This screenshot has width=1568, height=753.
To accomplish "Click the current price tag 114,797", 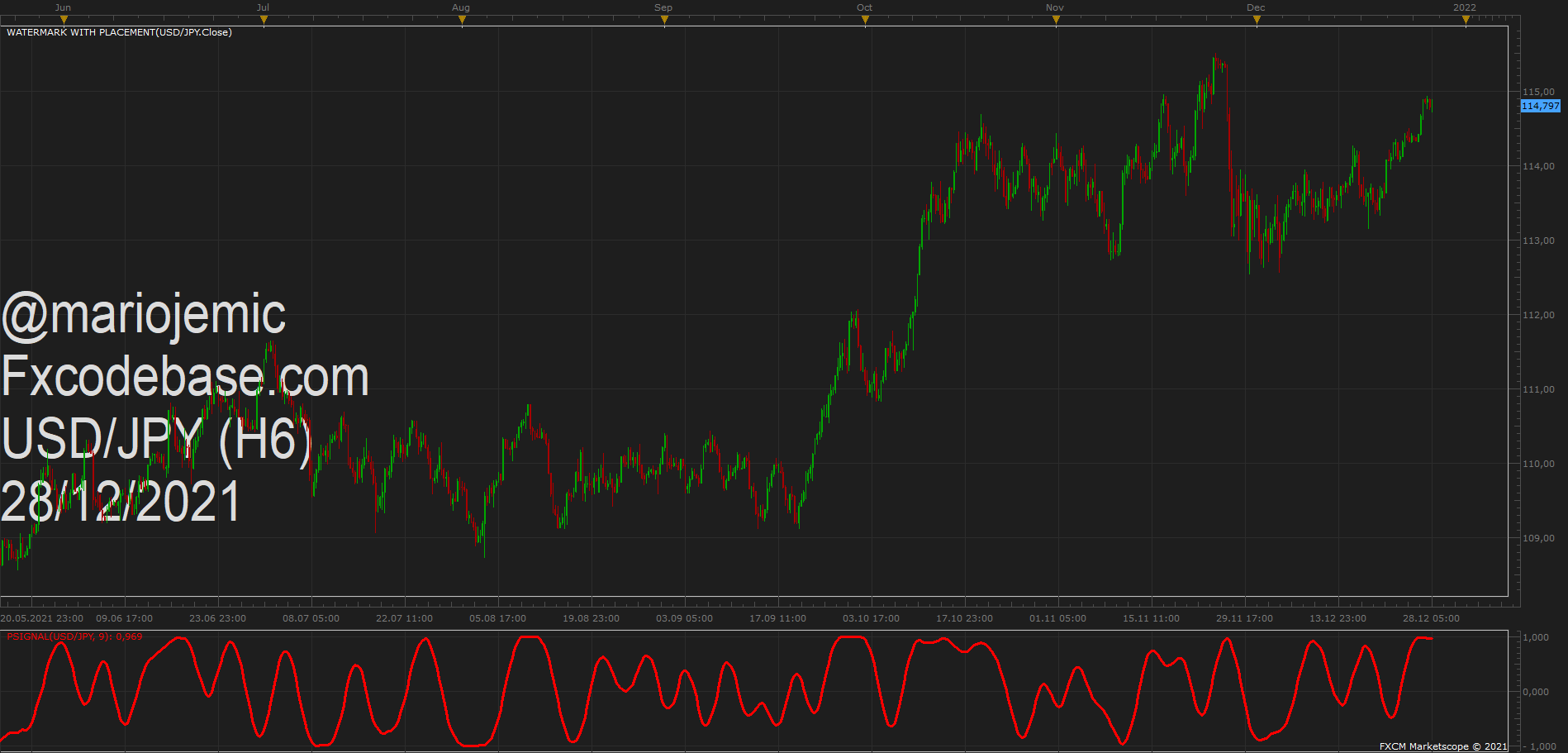I will pyautogui.click(x=1541, y=106).
